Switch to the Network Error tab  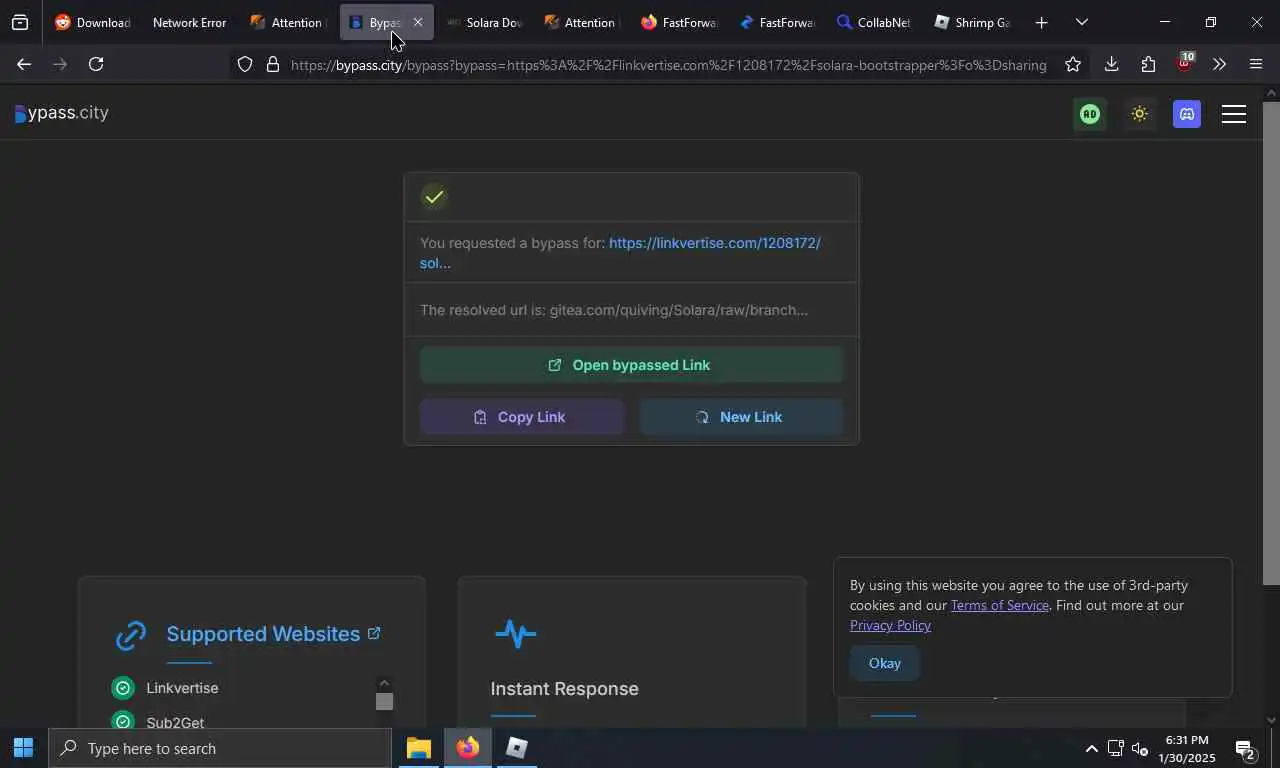click(189, 22)
